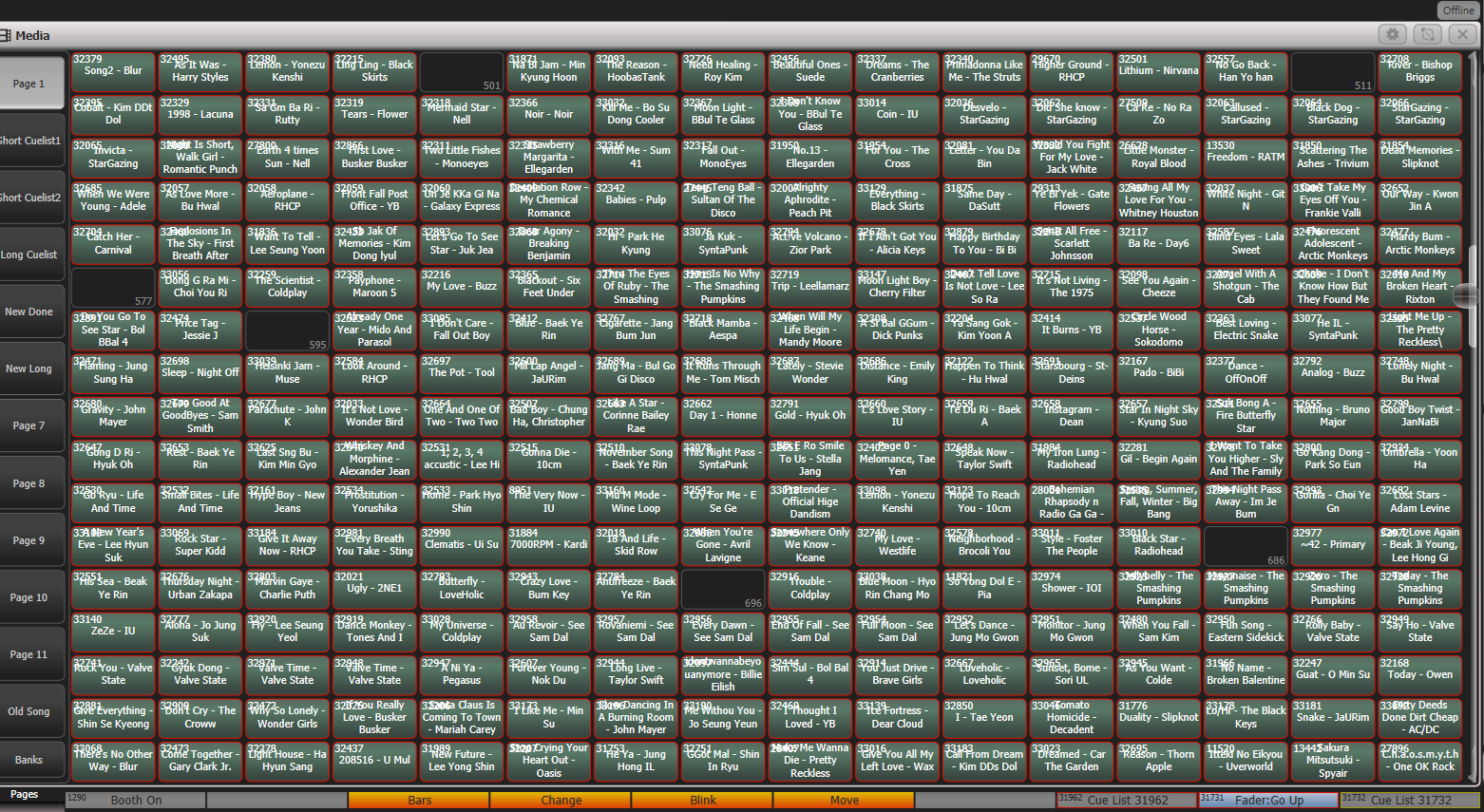Select empty media slot 511
This screenshot has height=812, width=1484.
(1333, 72)
